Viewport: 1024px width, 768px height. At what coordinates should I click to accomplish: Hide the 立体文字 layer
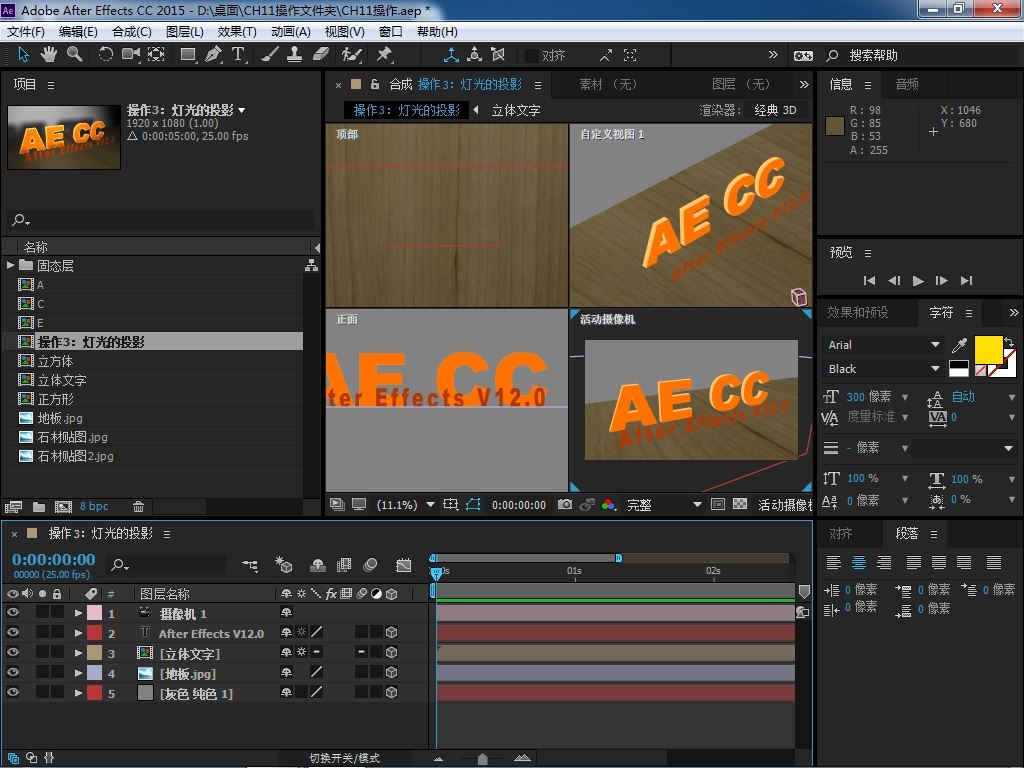pos(12,652)
